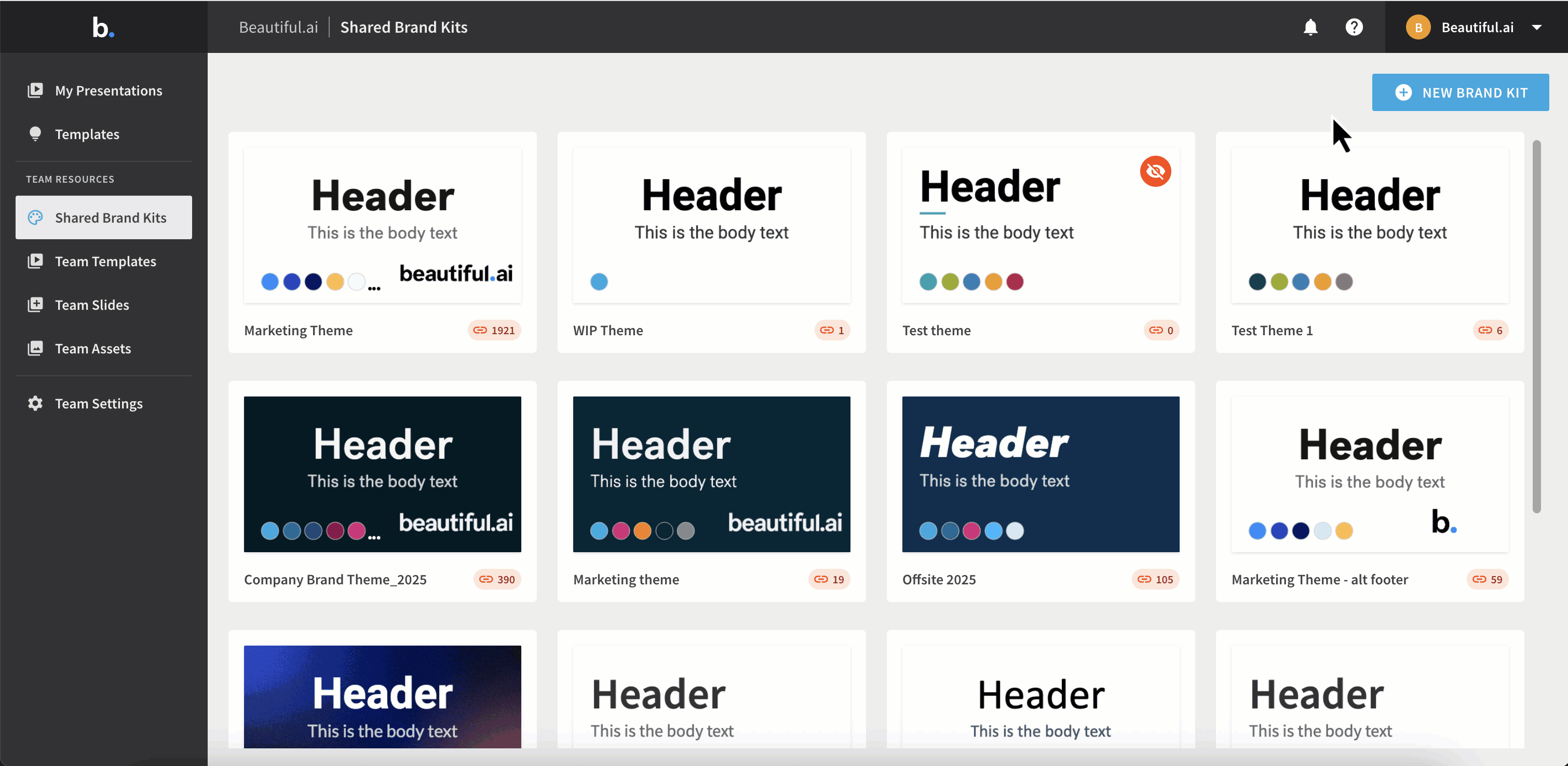Open the Offsite 2025 thumbnail
This screenshot has height=766, width=1568.
[x=1040, y=474]
